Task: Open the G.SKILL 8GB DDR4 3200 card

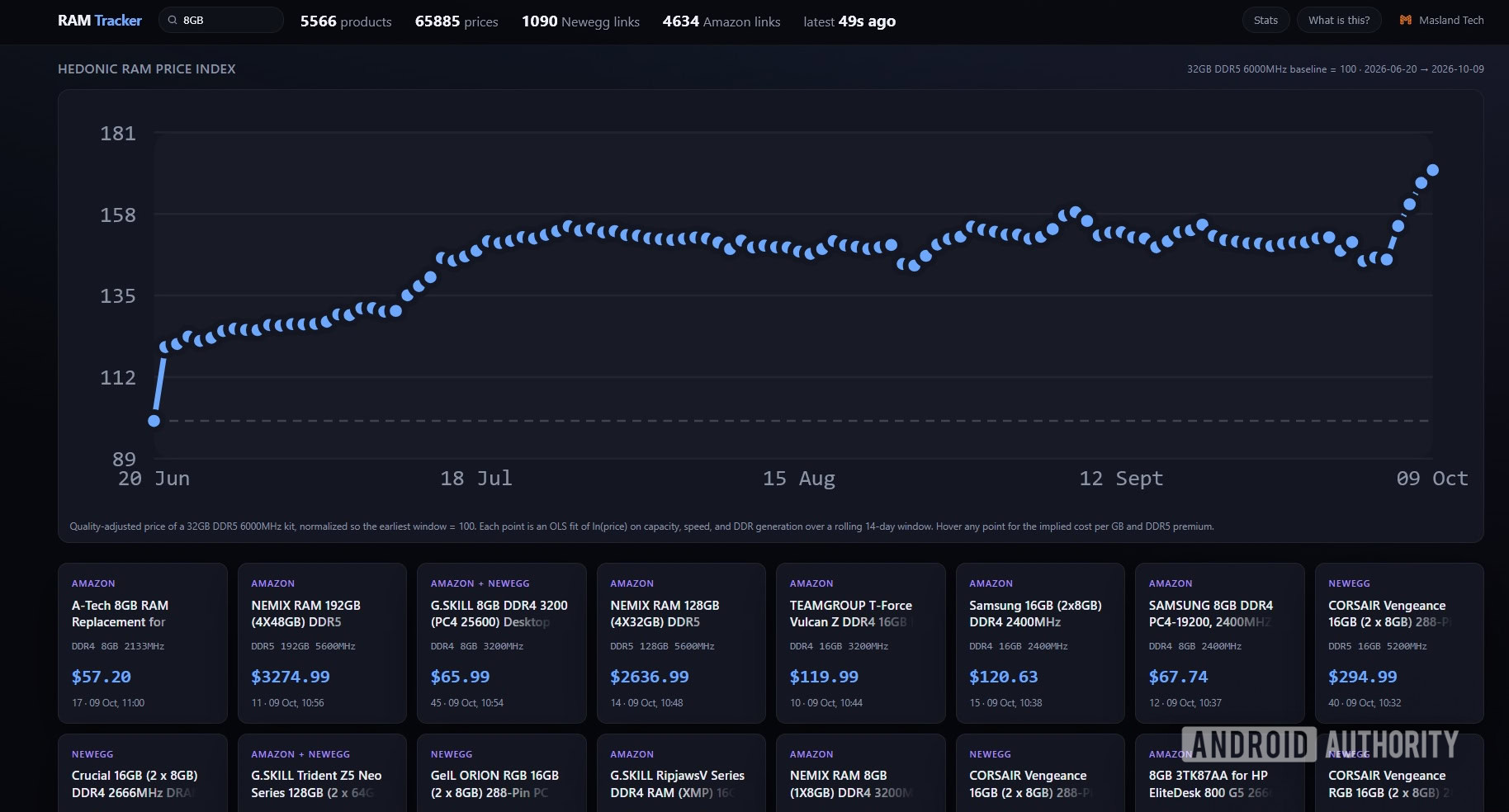Action: pos(502,643)
